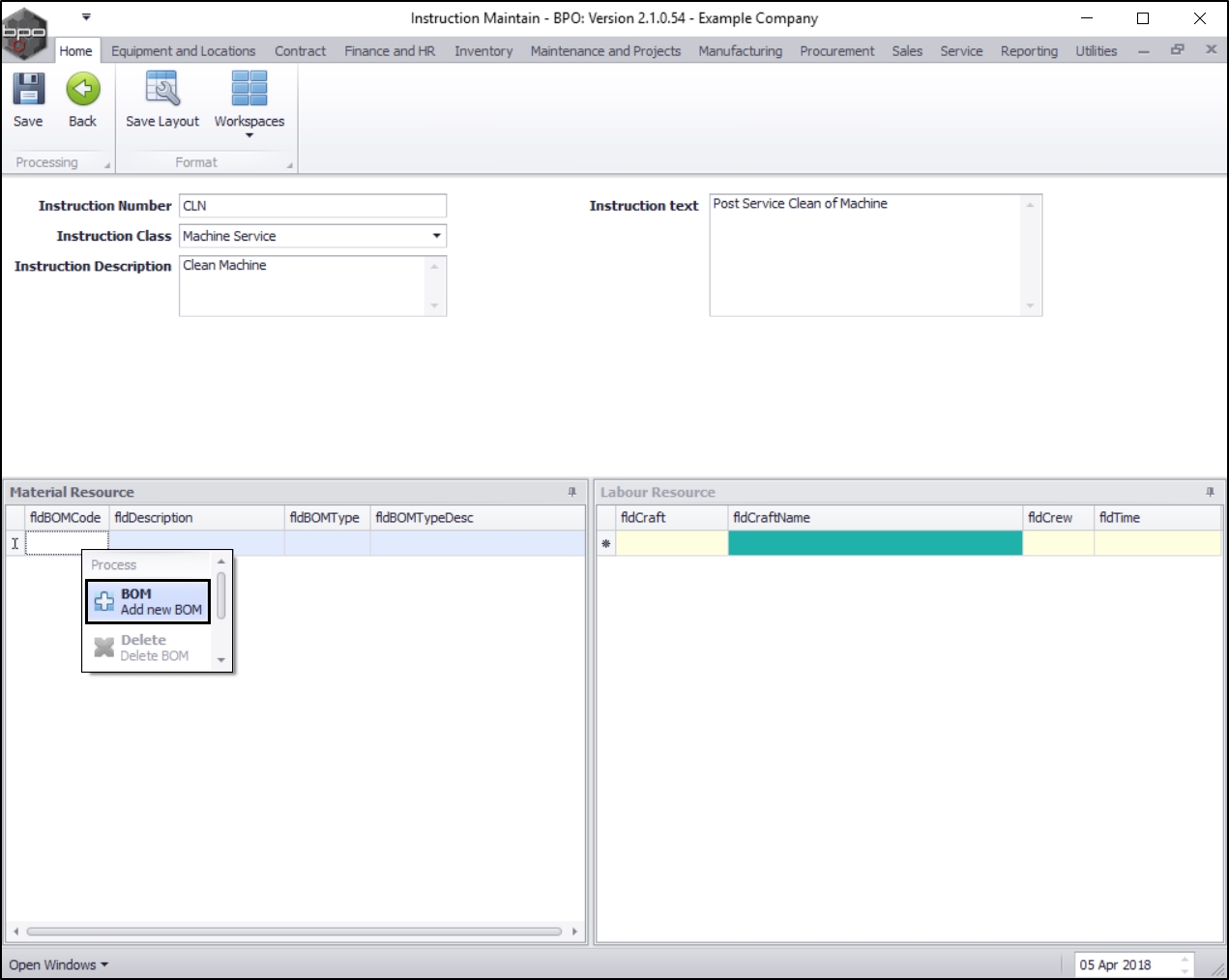The image size is (1229, 980).
Task: Open the Home ribbon tab
Action: pos(75,51)
